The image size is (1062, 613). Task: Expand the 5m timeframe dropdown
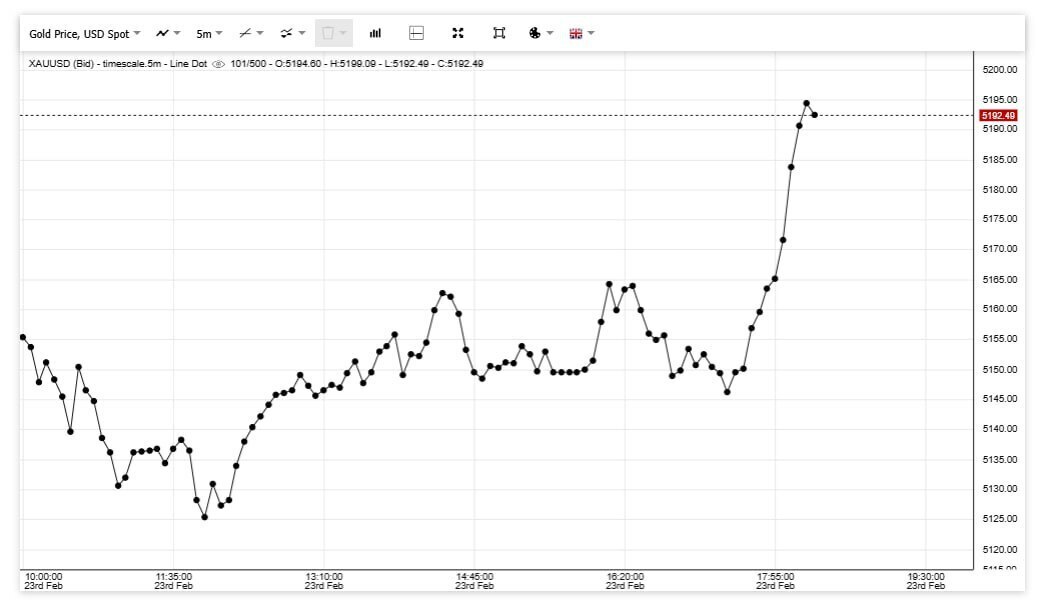pos(209,34)
